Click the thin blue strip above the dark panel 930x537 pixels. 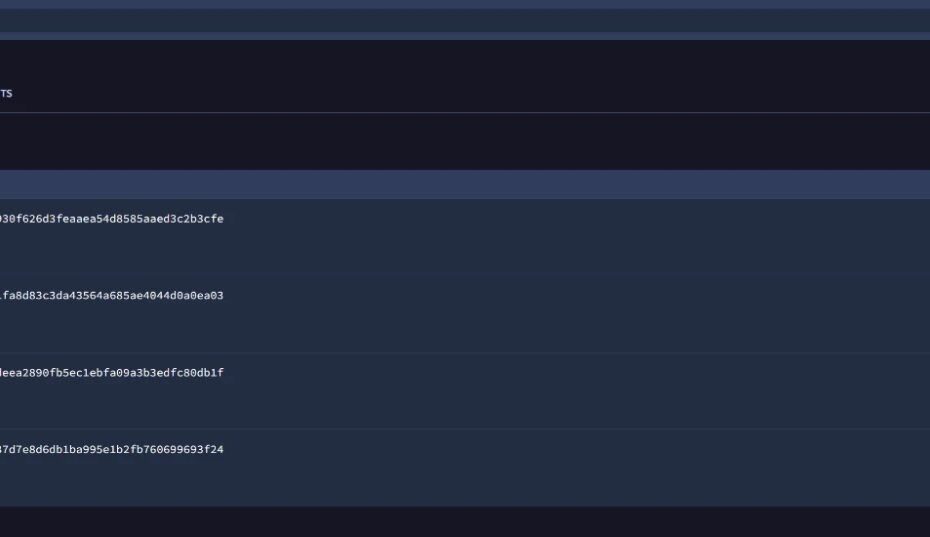pyautogui.click(x=465, y=36)
